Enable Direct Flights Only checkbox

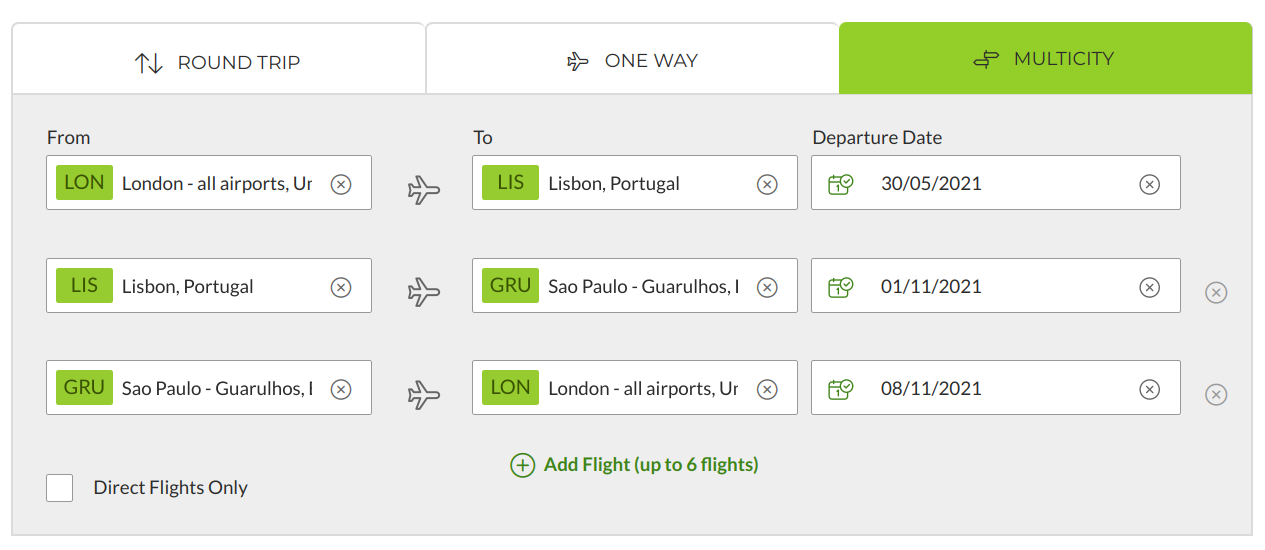60,488
